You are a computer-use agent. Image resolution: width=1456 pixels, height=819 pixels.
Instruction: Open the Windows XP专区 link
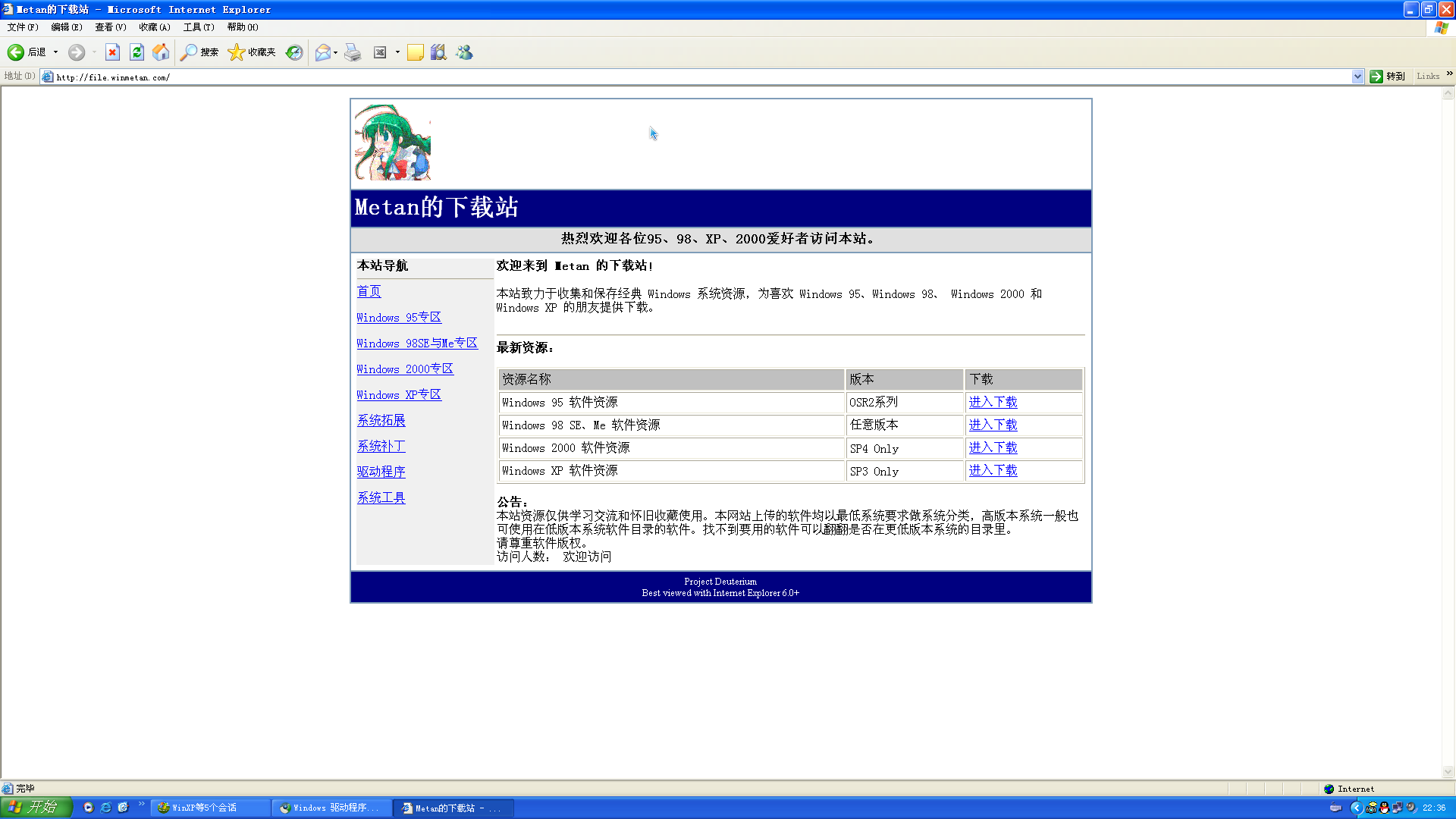coord(399,395)
